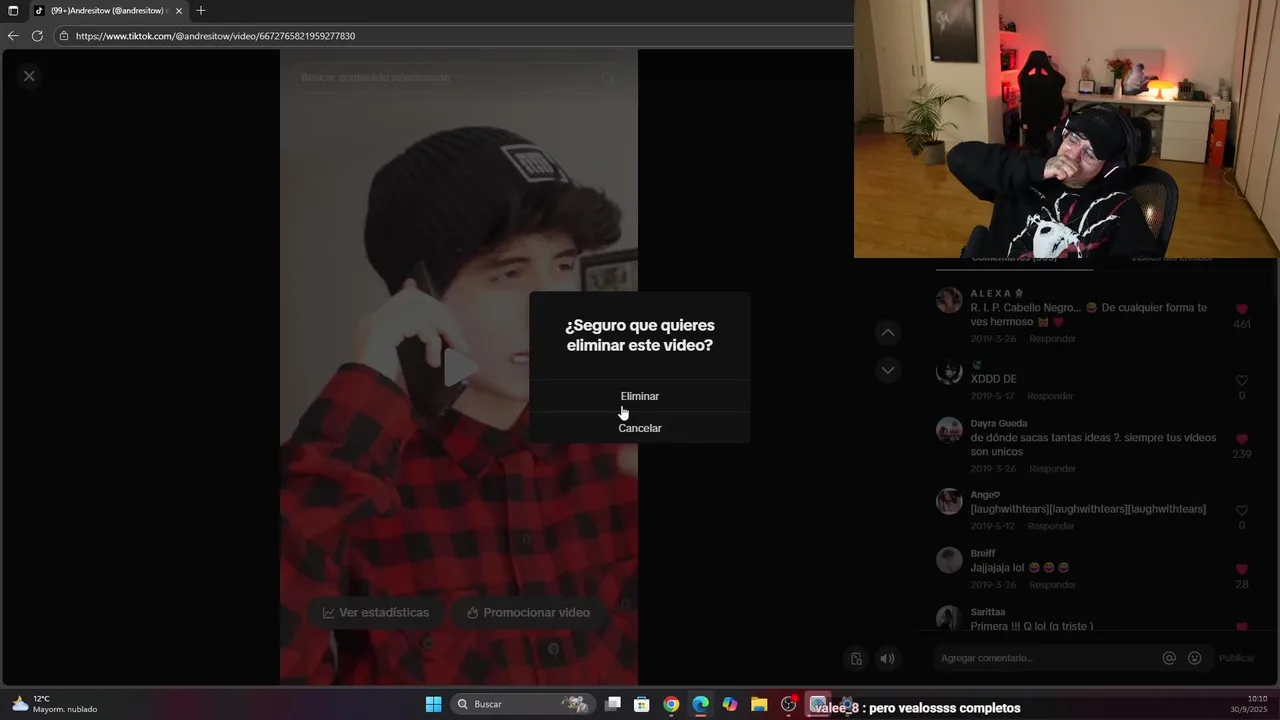Reply to A L E X A via Responder

pos(1052,339)
